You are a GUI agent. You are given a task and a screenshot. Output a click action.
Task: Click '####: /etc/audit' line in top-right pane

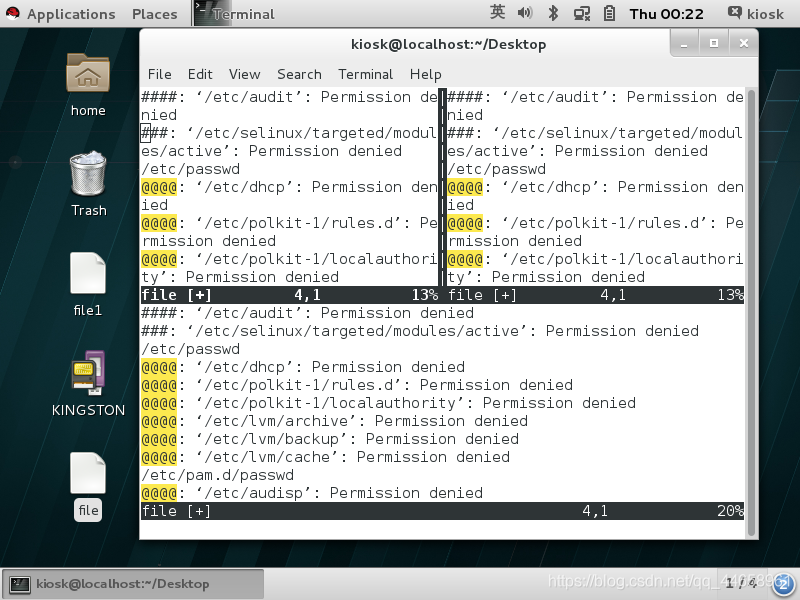pos(595,106)
